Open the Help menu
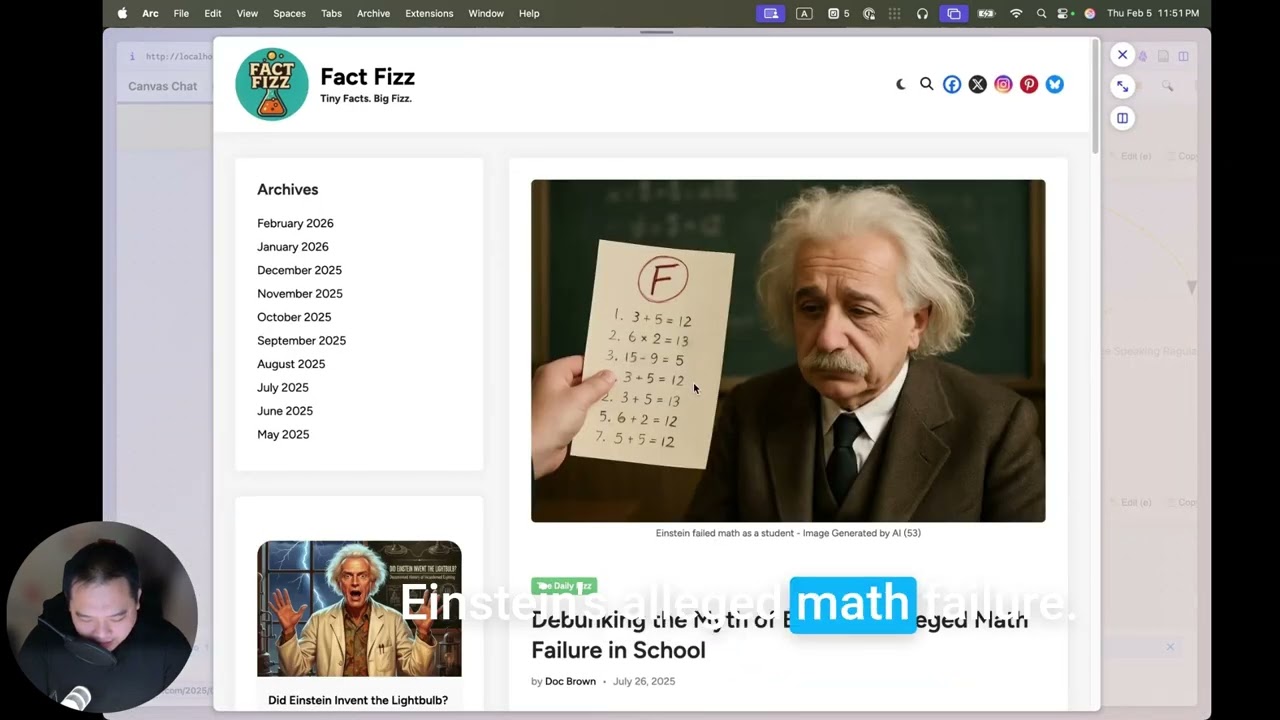The image size is (1280, 720). coord(529,13)
